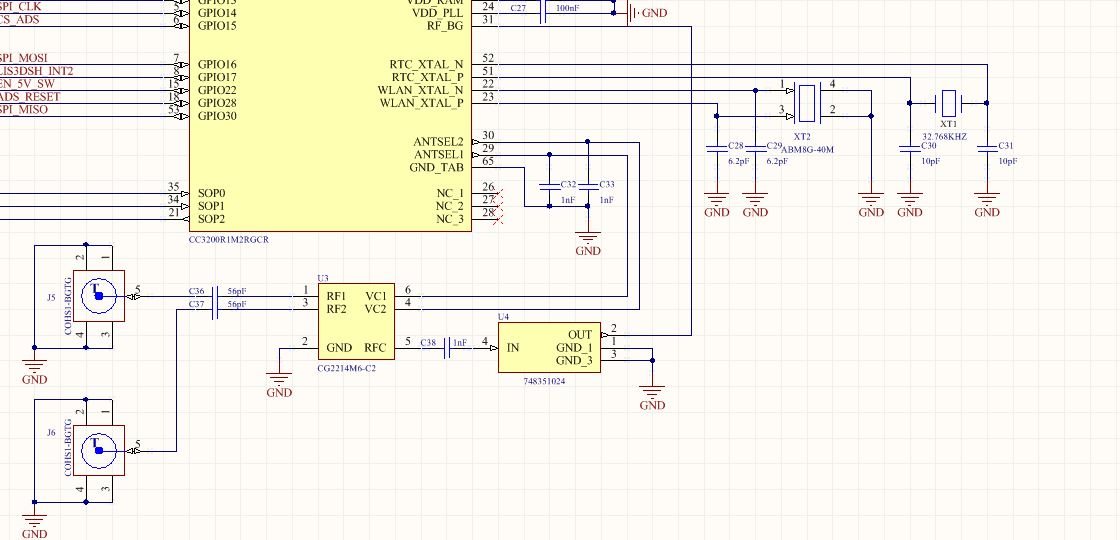Click the ADS_RESET net label
Viewport: 1120px width, 540px height.
tap(30, 97)
